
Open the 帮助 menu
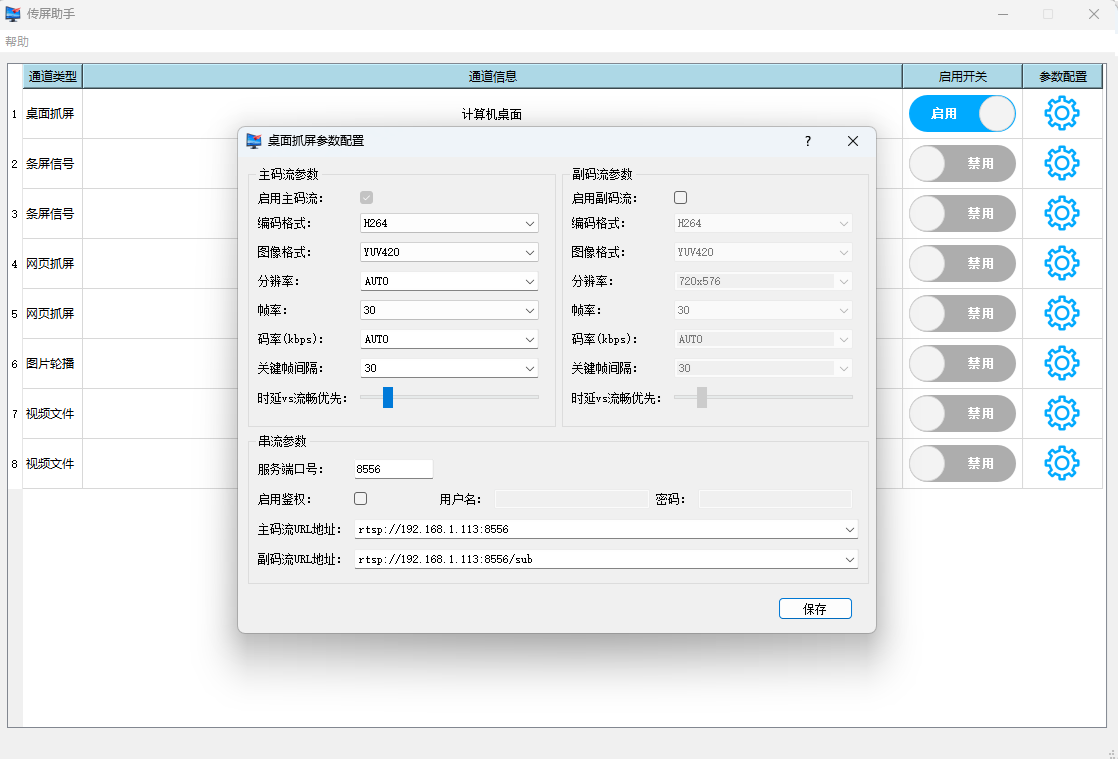[17, 42]
